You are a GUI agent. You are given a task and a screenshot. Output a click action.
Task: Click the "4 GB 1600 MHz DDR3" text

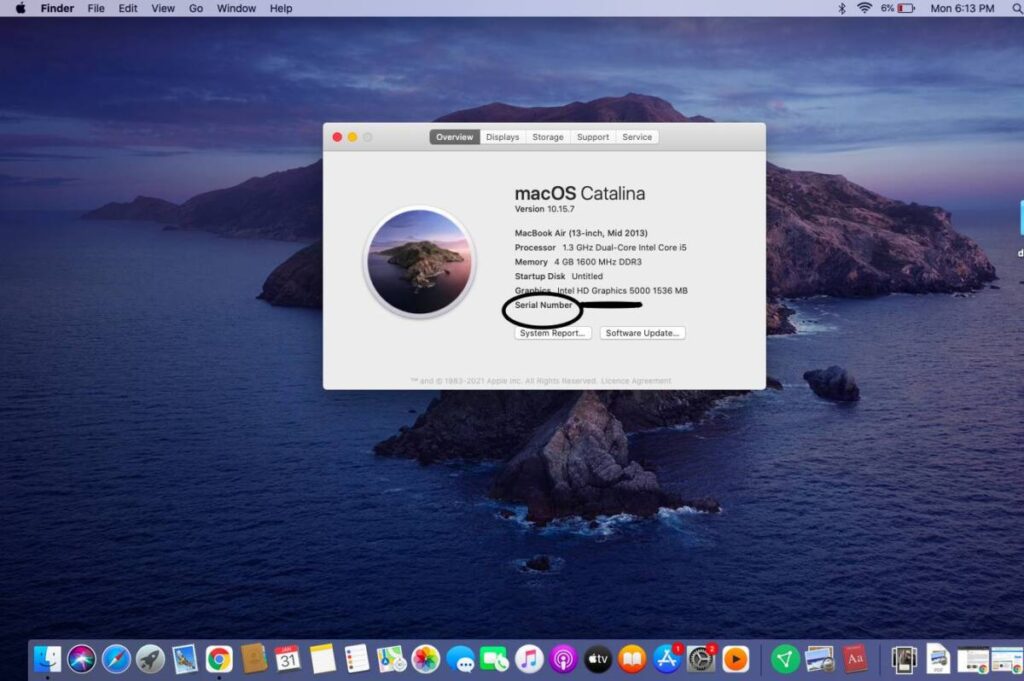tap(598, 262)
